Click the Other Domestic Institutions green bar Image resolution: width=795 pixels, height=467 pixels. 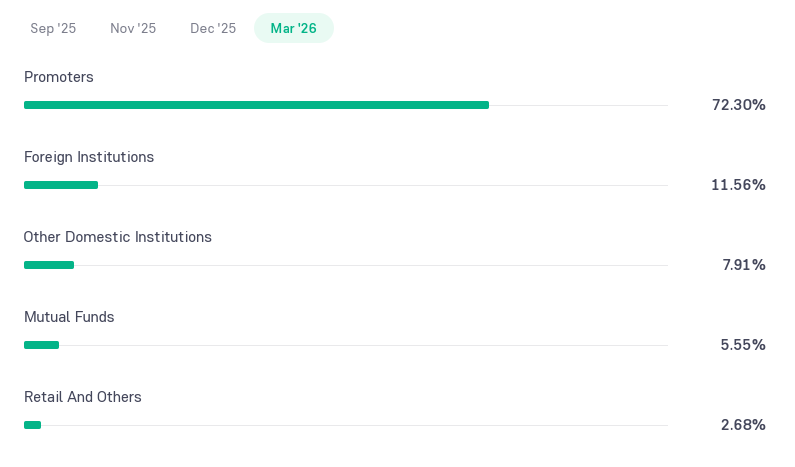click(49, 265)
